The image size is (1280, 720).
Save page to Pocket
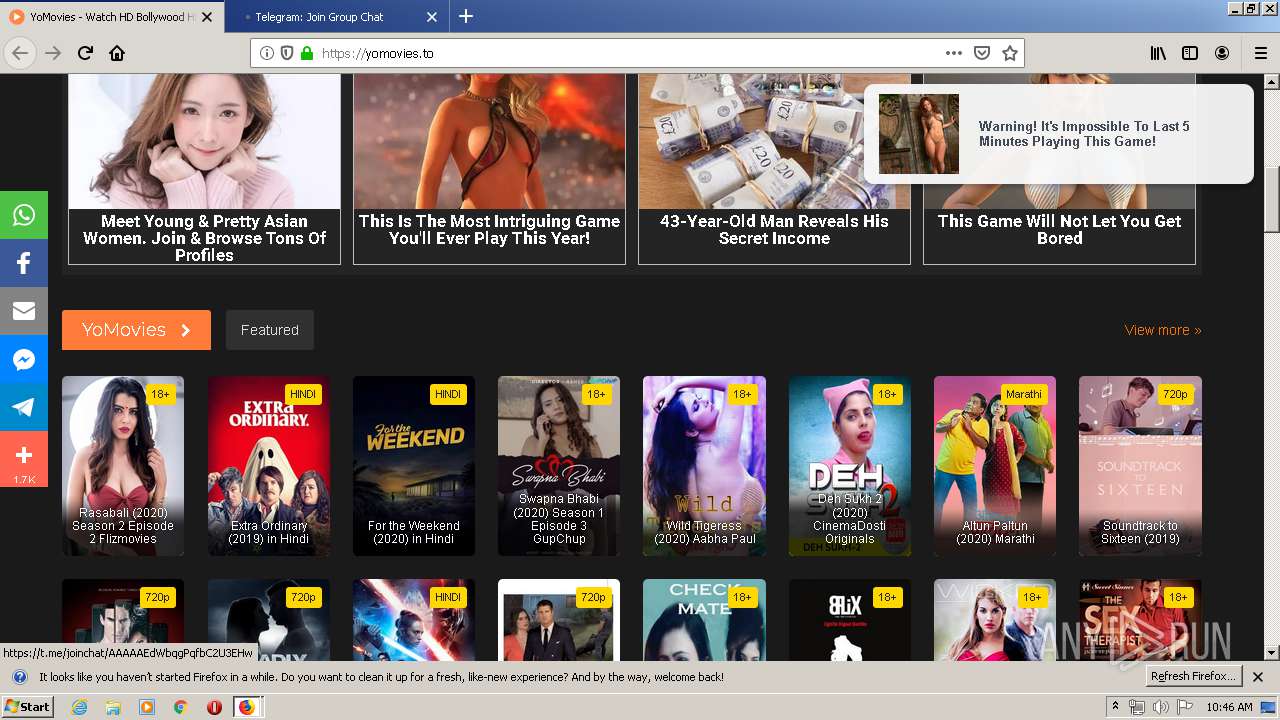[982, 53]
